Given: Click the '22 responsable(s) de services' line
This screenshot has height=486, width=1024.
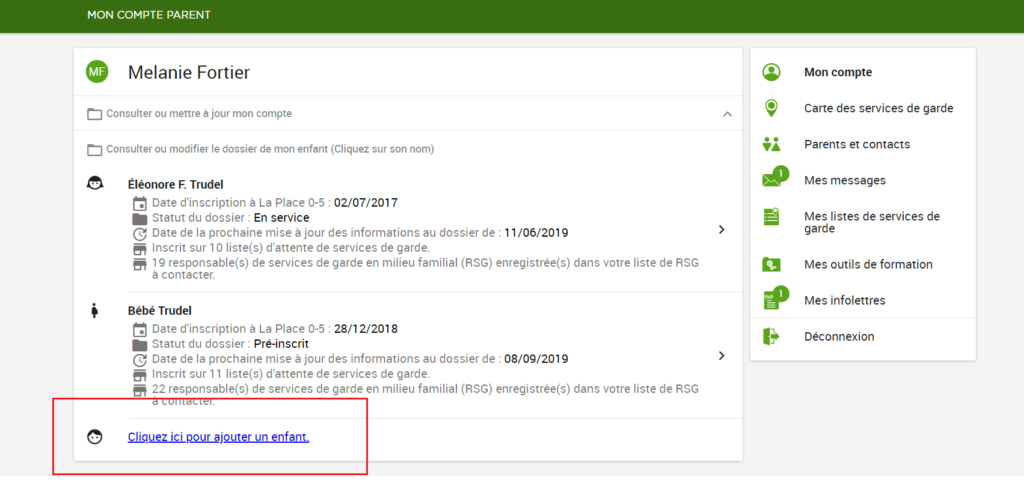Looking at the screenshot, I should [425, 395].
